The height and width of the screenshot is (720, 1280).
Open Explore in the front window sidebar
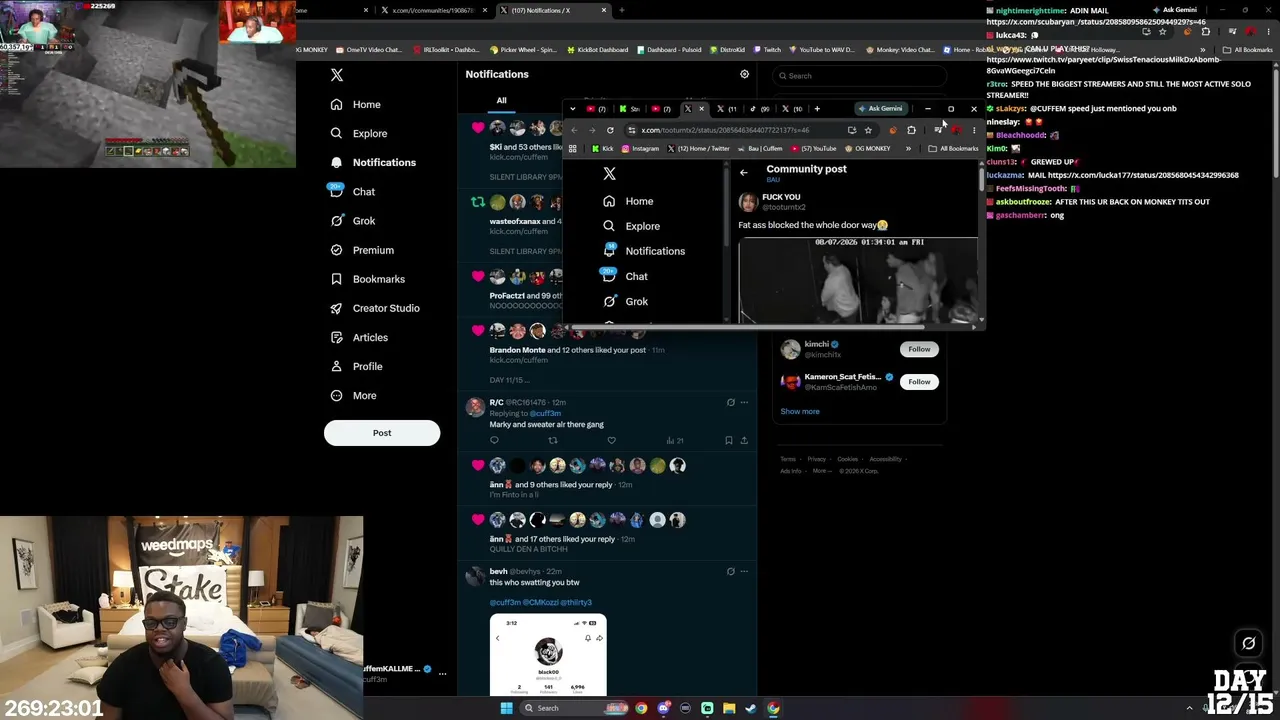click(x=632, y=226)
